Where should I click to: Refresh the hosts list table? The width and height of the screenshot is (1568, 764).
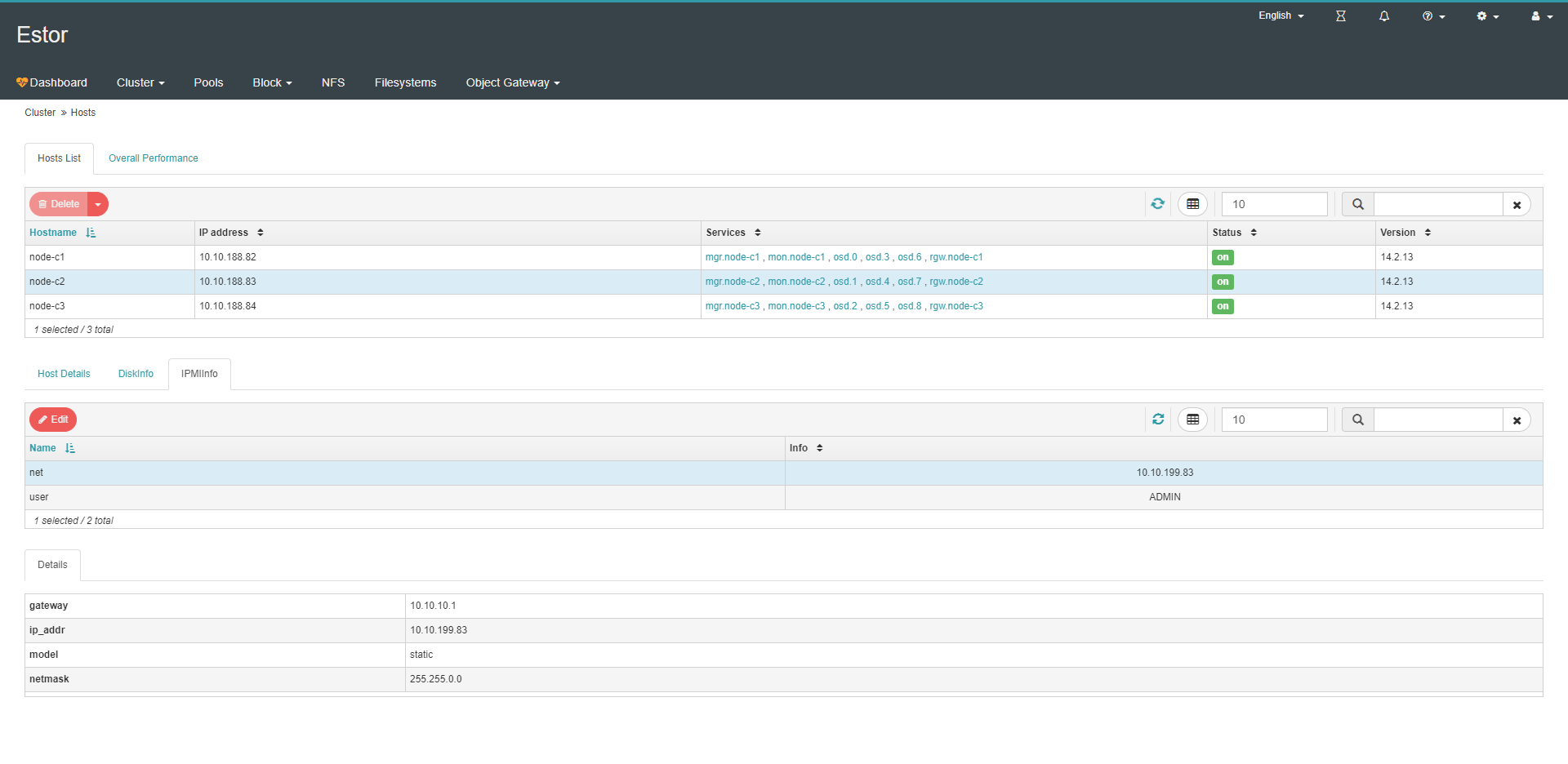coord(1157,204)
